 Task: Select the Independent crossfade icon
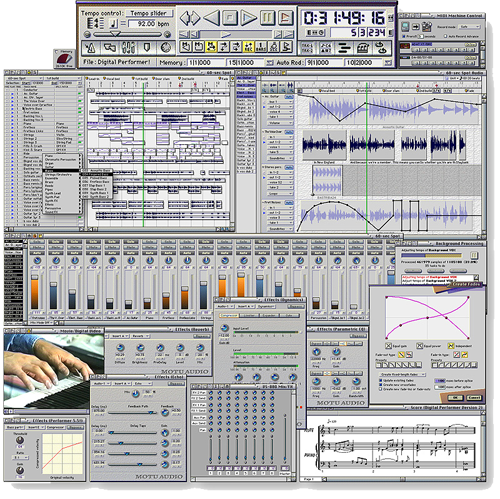(451, 346)
